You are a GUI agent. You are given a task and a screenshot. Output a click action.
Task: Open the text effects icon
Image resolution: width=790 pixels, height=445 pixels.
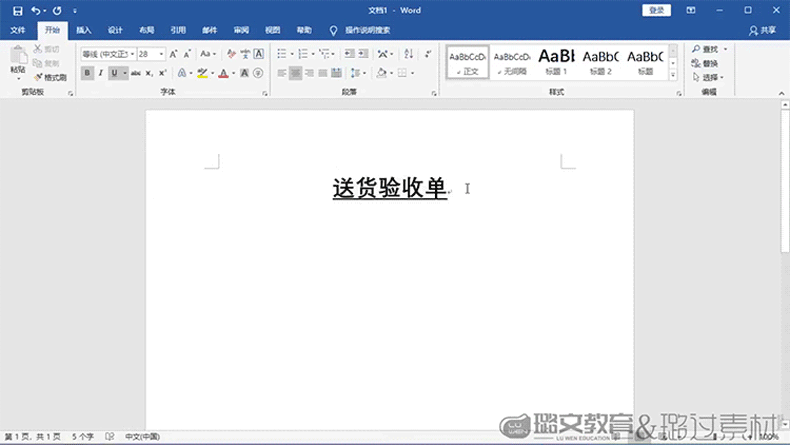182,73
